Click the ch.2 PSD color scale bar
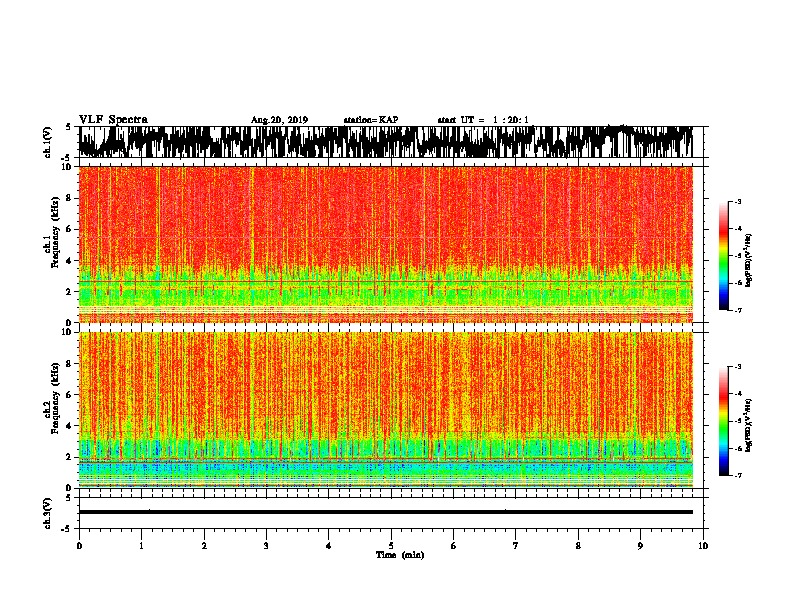Viewport: 792px width, 612px height. pos(724,421)
